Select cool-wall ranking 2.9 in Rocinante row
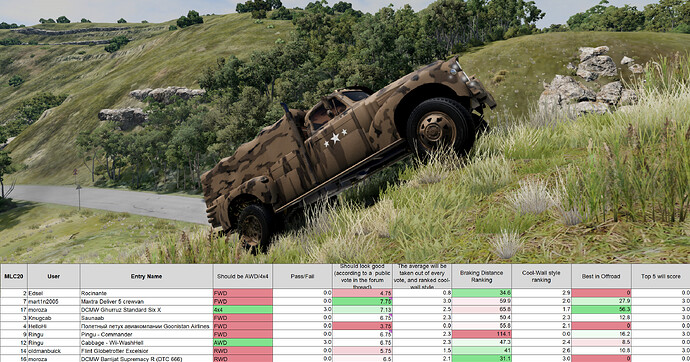Viewport: 690px width, 362px height. 541,293
